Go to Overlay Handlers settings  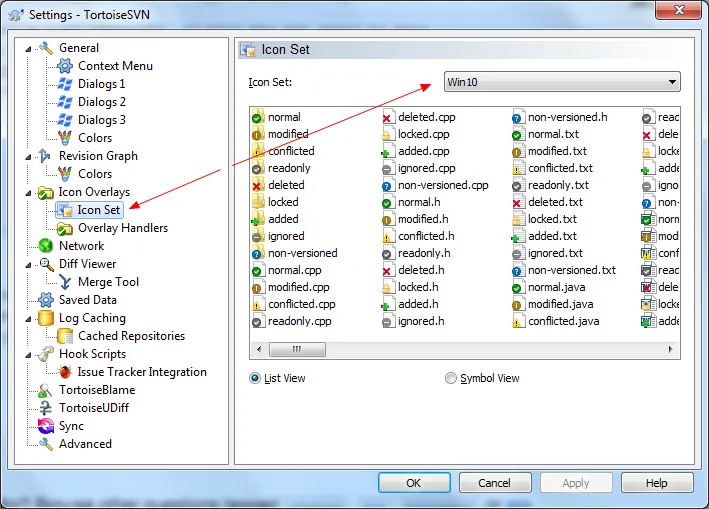coord(123,228)
